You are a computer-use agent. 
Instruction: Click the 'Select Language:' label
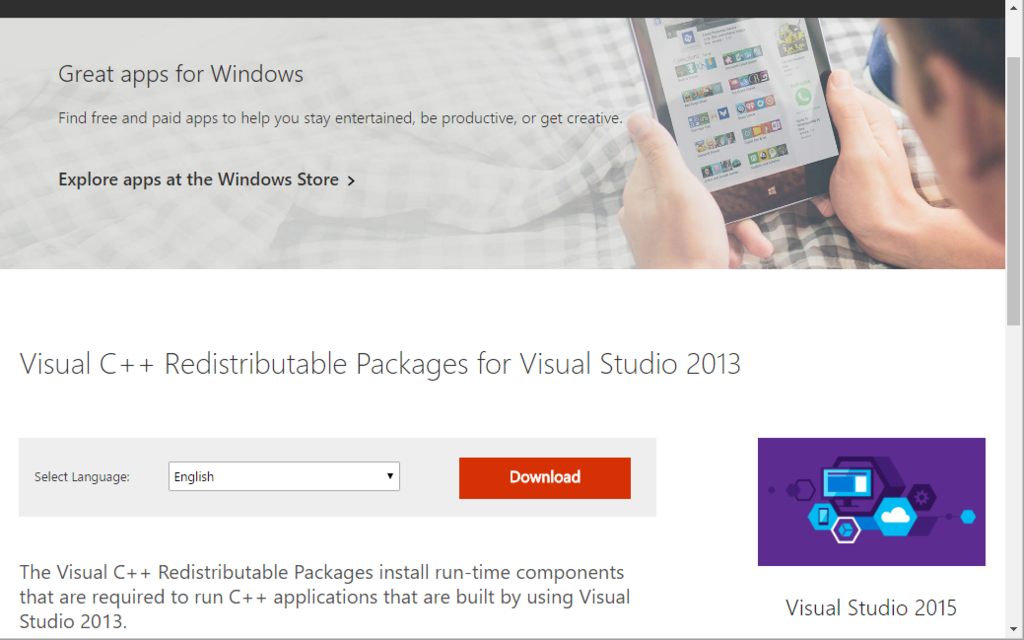(x=82, y=477)
